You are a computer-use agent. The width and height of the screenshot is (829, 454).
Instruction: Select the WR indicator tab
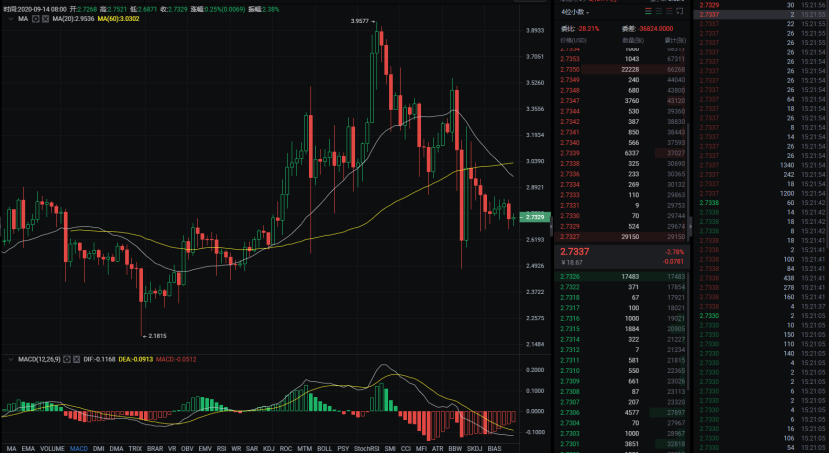click(x=236, y=449)
